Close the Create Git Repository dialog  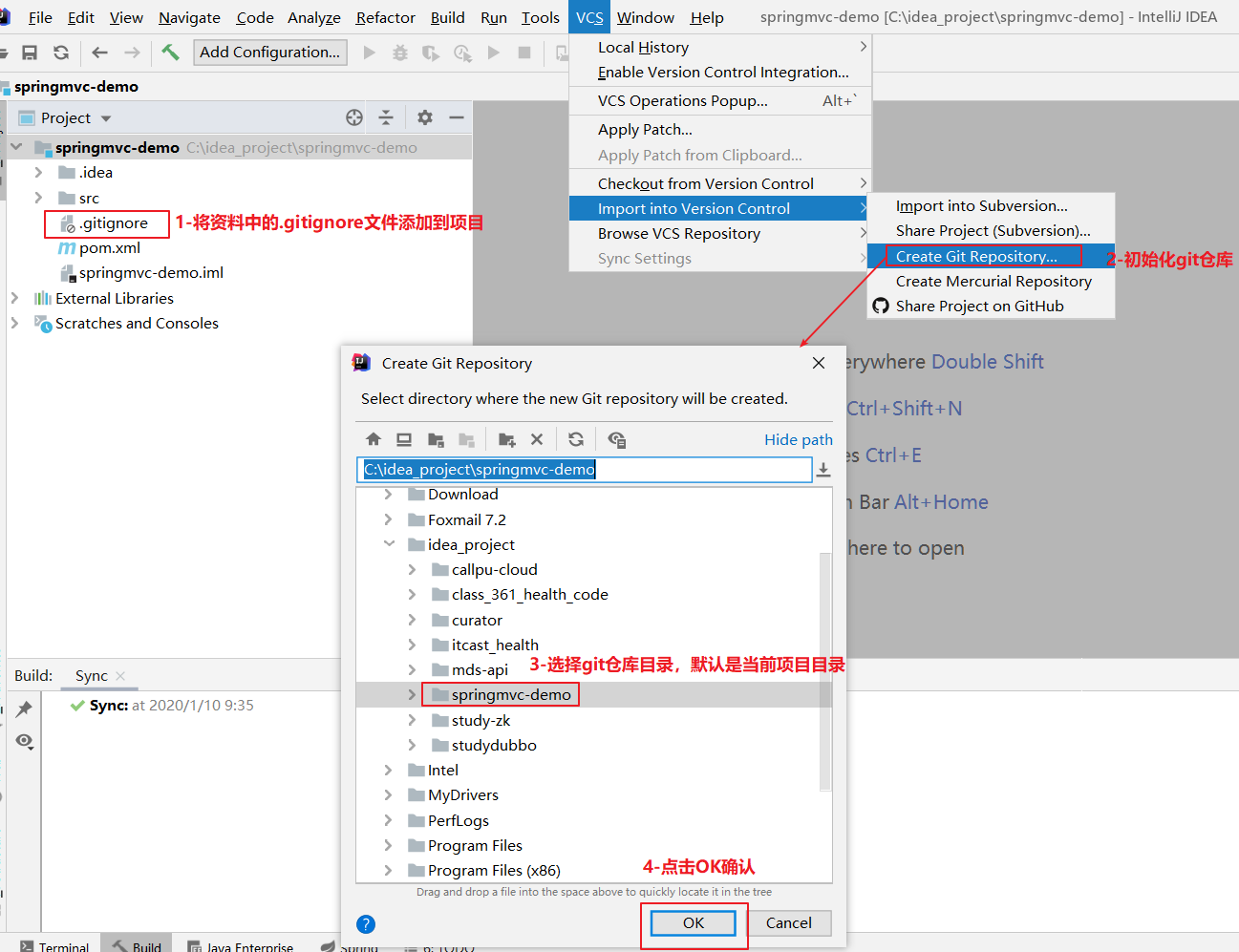pyautogui.click(x=819, y=363)
